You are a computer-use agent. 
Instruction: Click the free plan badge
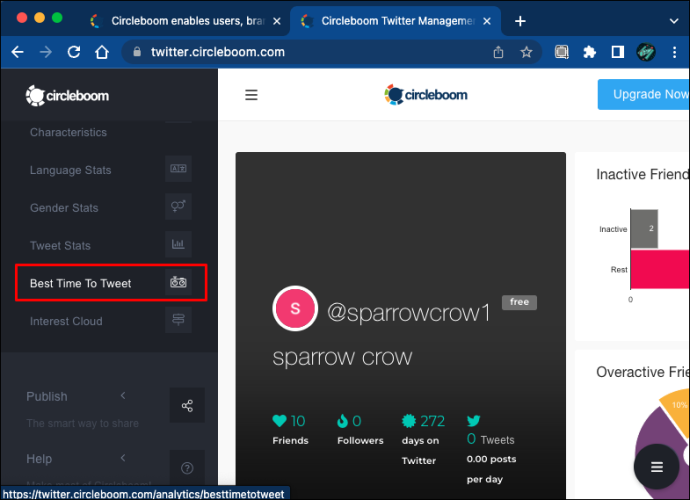pos(519,302)
